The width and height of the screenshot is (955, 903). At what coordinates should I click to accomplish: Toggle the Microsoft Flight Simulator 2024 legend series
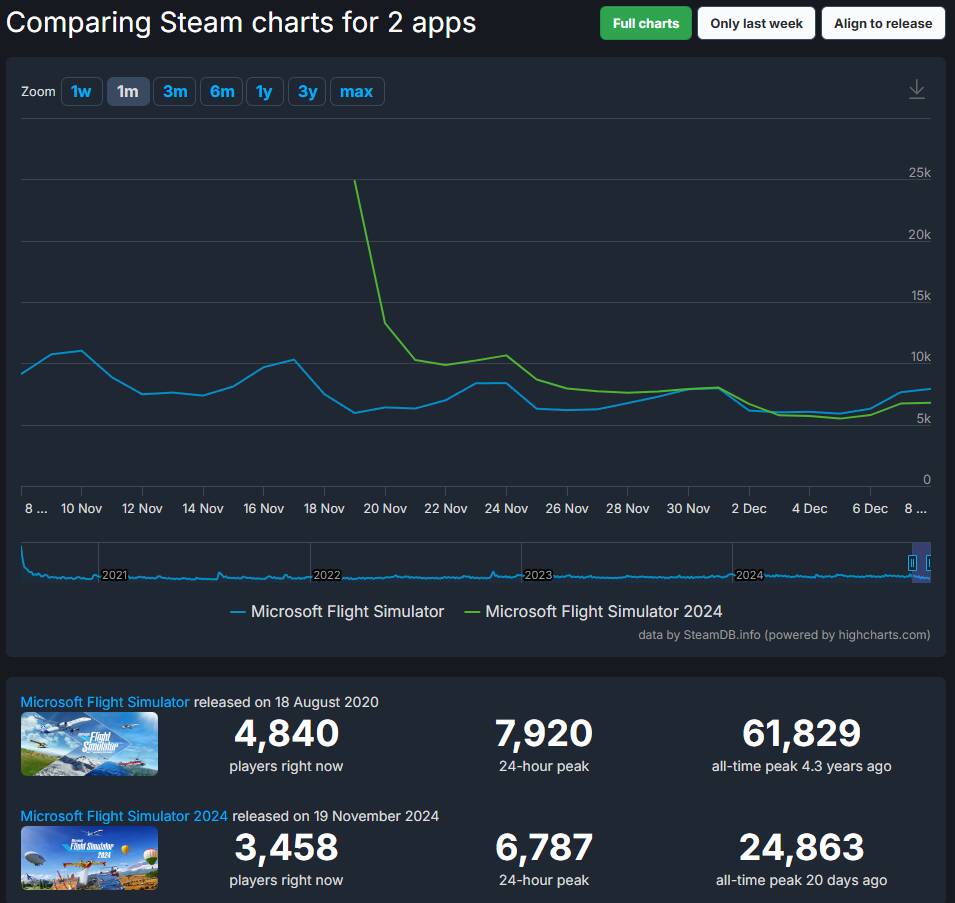click(593, 611)
